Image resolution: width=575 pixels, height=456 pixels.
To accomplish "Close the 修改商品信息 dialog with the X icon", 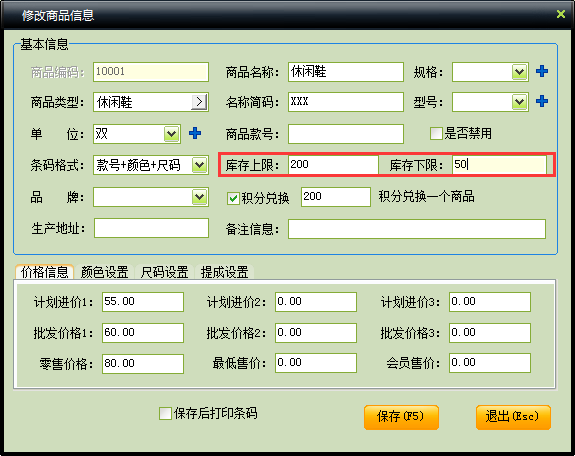I will pos(561,14).
